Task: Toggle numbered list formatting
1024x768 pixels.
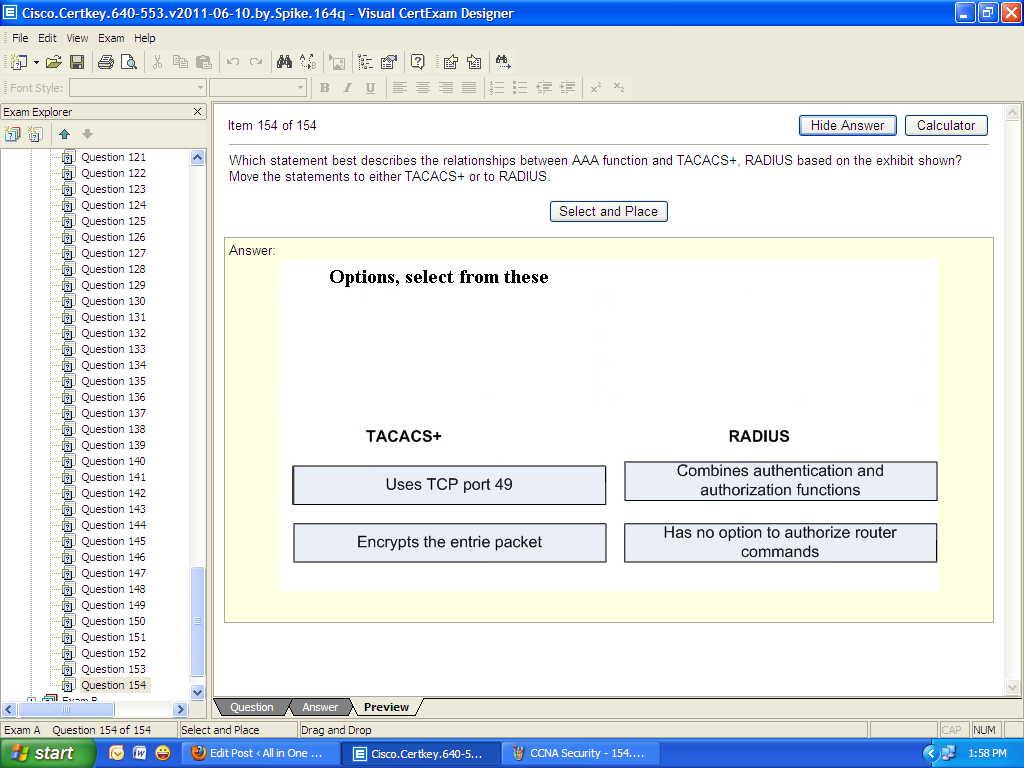Action: [497, 88]
